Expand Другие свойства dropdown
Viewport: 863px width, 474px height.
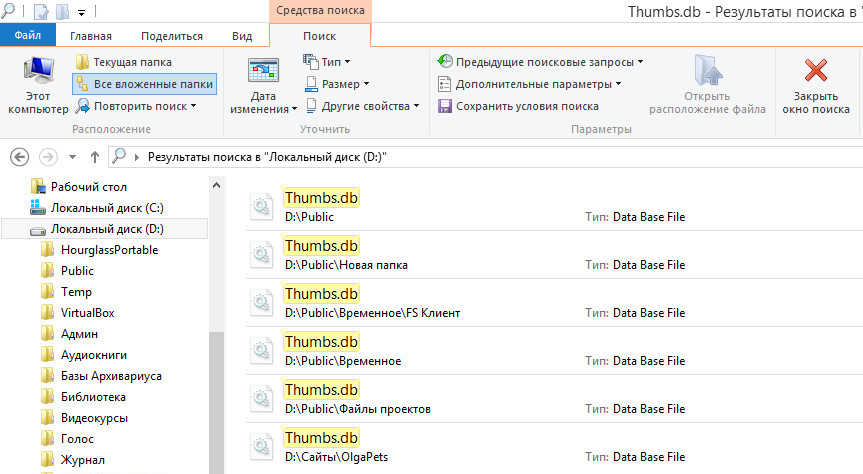363,106
